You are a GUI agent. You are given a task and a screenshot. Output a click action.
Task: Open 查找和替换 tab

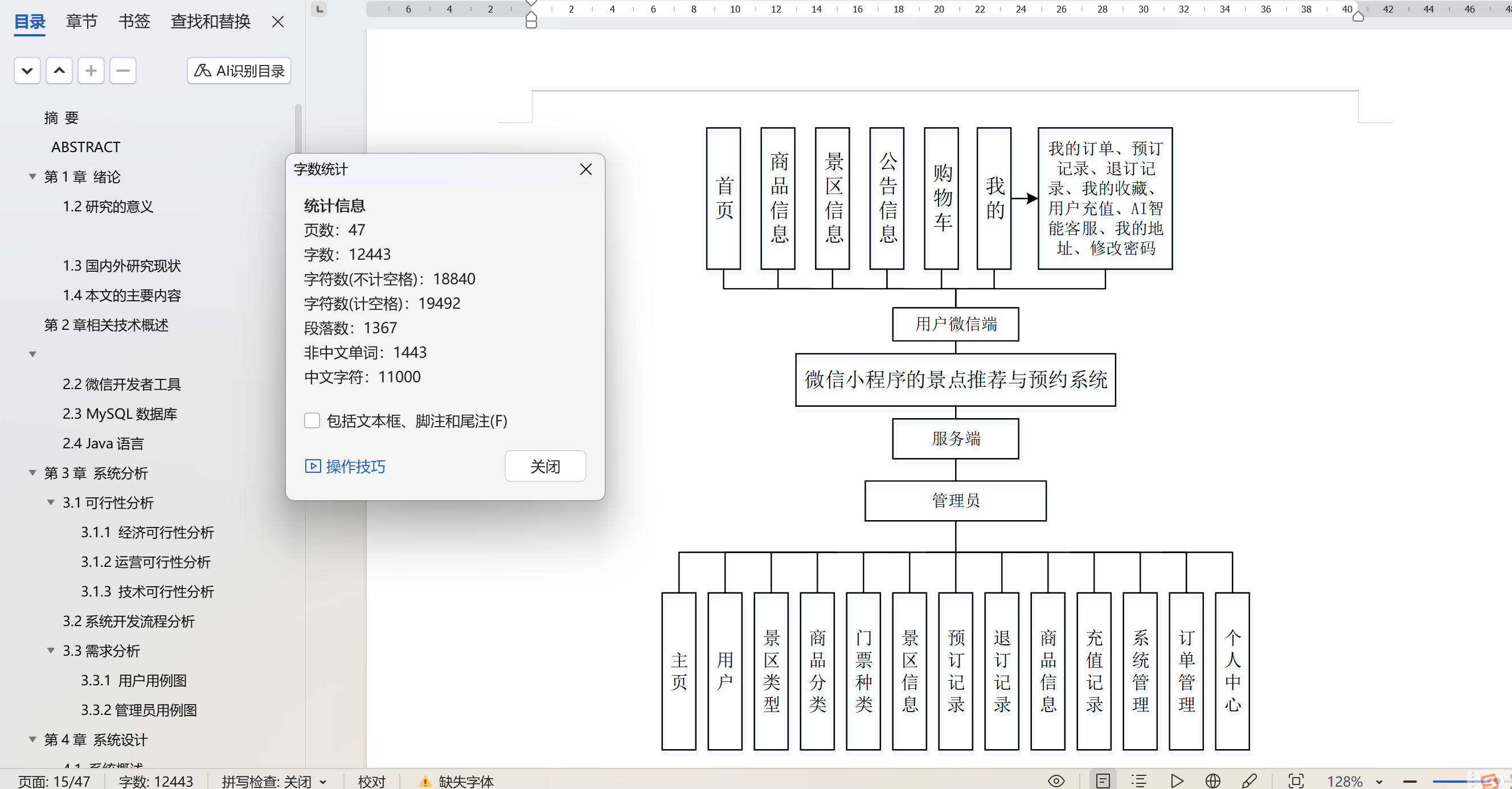coord(210,22)
